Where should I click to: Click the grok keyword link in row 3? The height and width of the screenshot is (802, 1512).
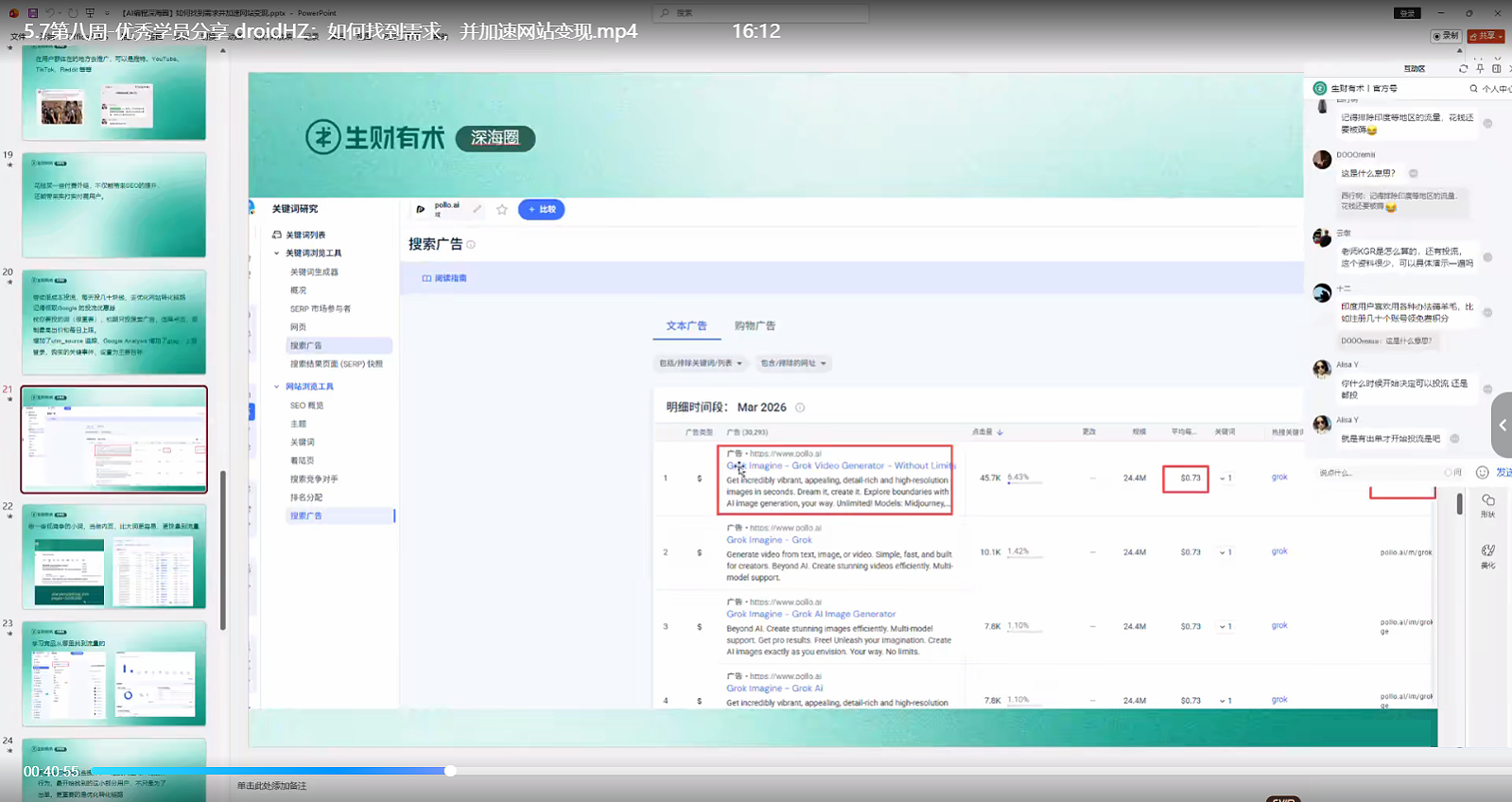1279,626
